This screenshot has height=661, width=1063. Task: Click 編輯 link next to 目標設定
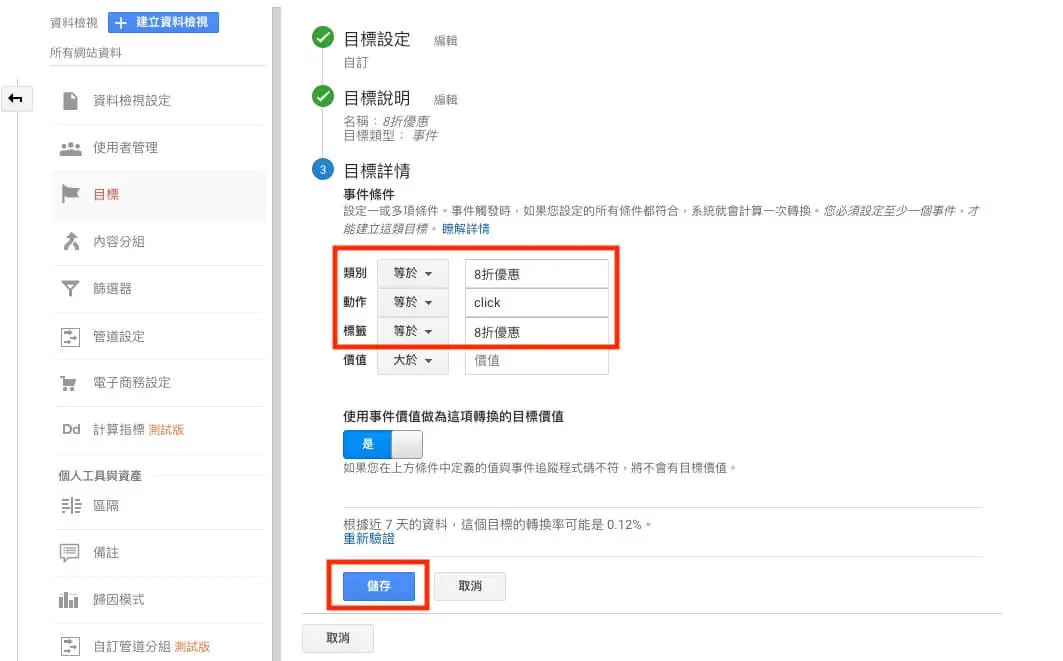point(445,41)
